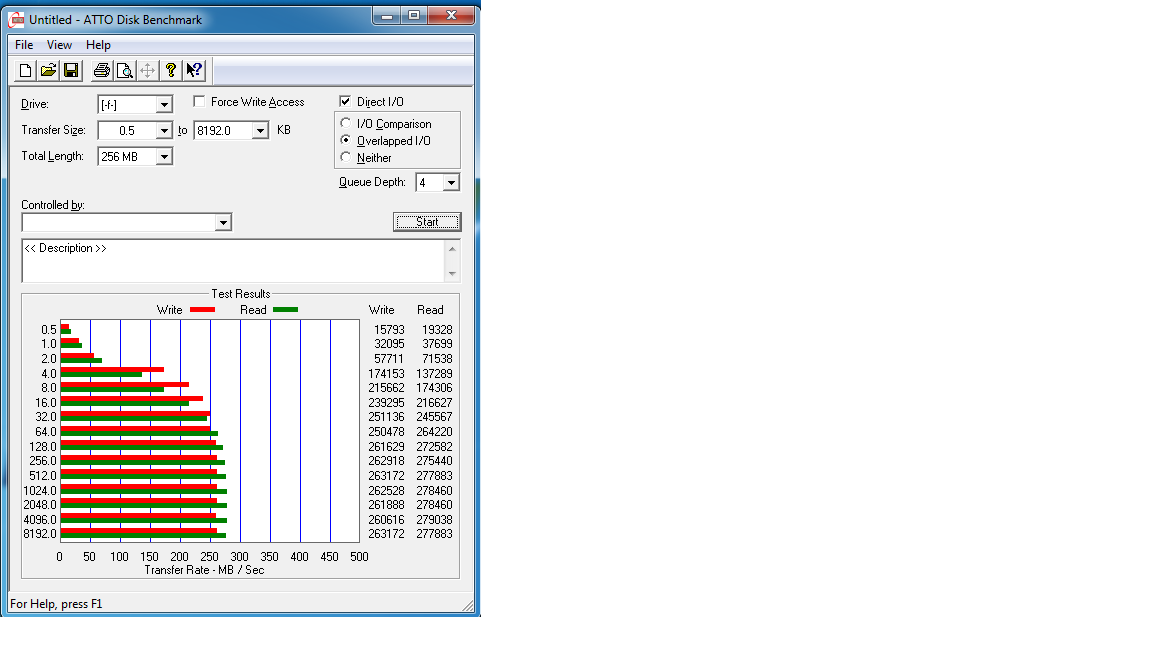Select the Neither radio button

click(x=345, y=157)
